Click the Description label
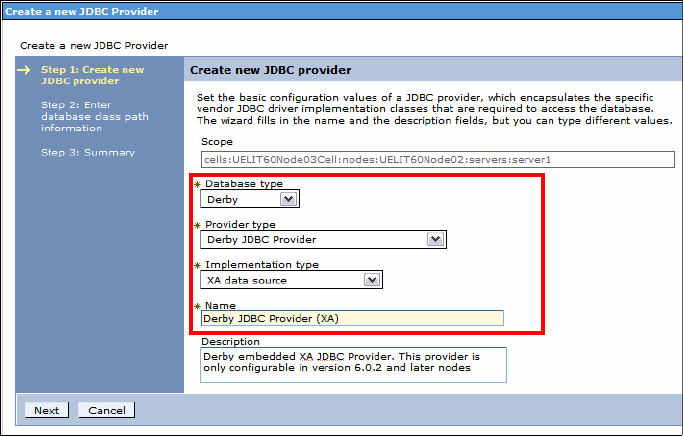This screenshot has height=436, width=683. tap(230, 341)
